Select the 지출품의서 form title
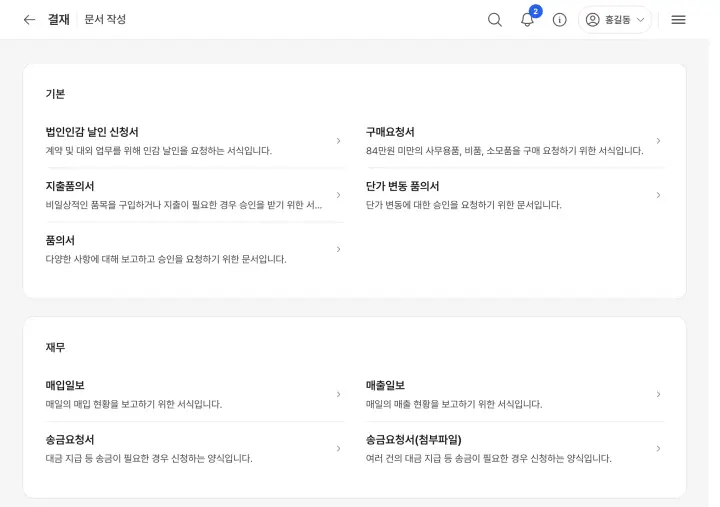720x507 pixels. [x=70, y=186]
